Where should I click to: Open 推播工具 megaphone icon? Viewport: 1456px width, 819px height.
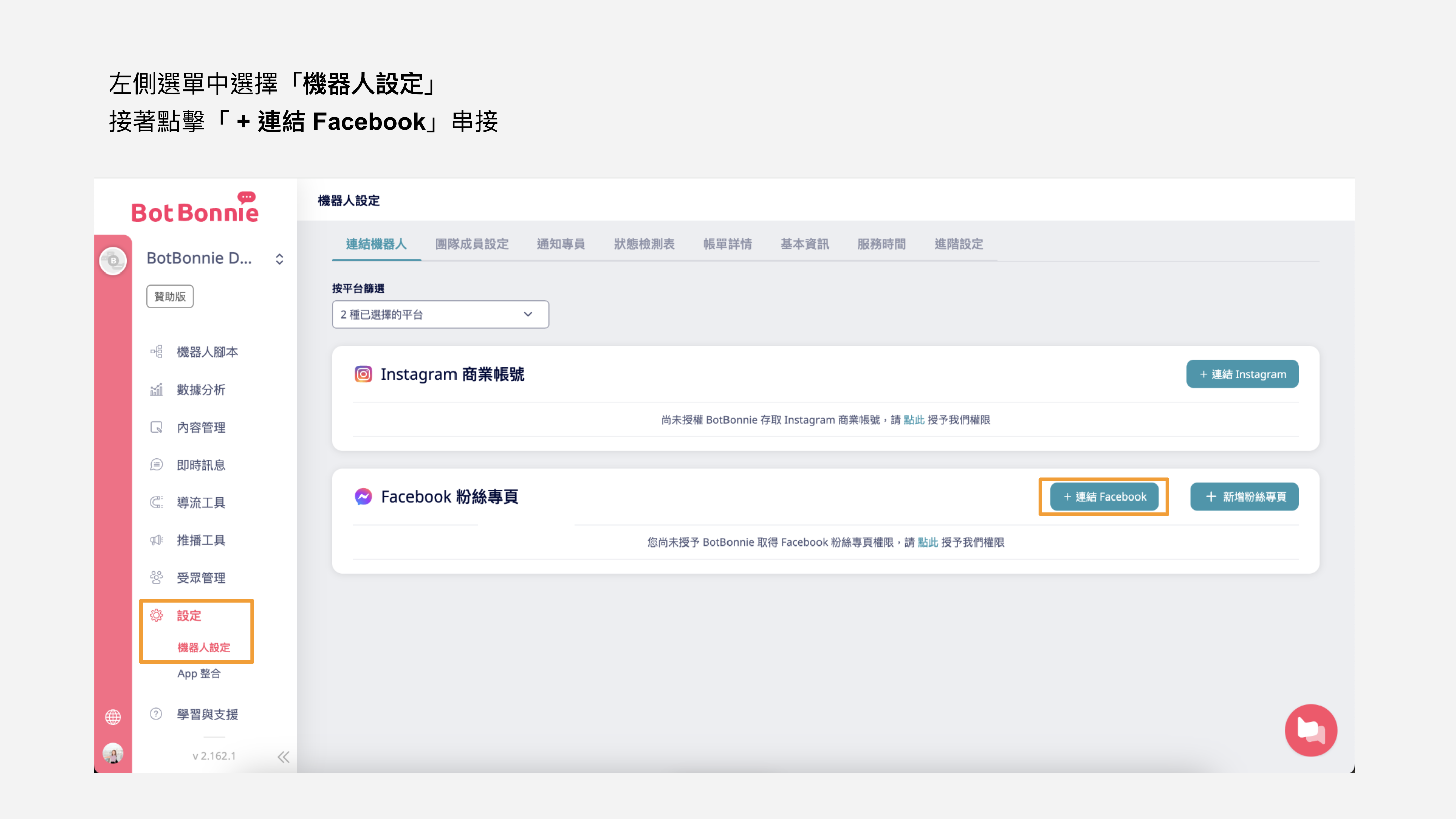(157, 540)
